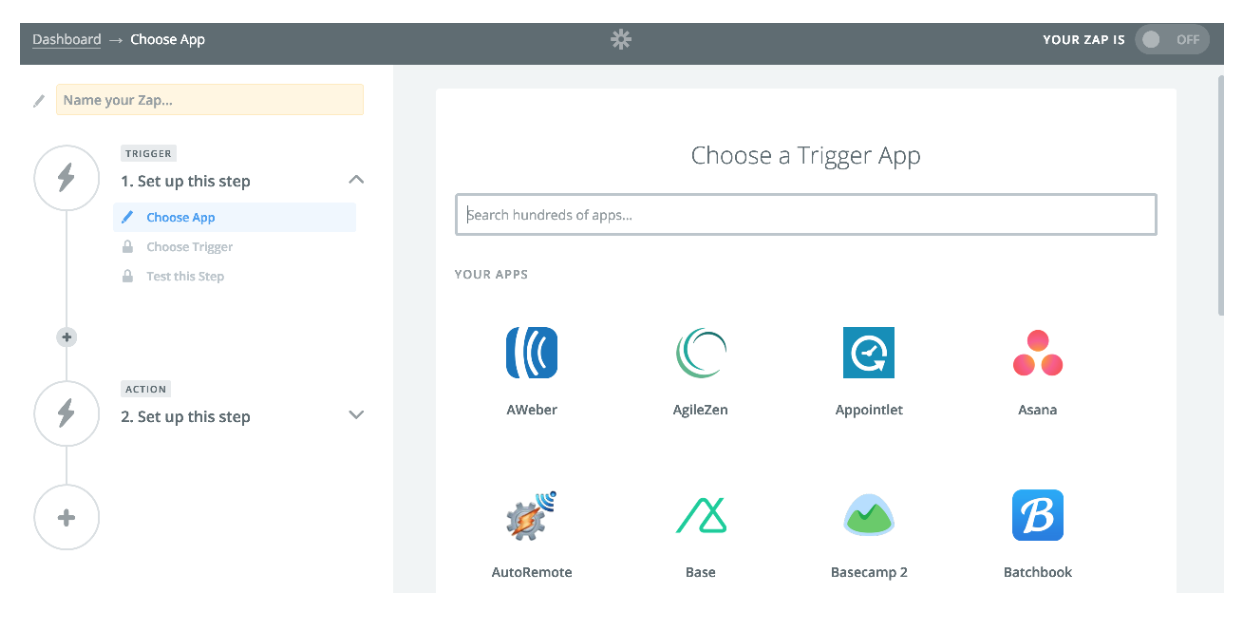Select the AutoRemote gear icon

click(x=531, y=515)
